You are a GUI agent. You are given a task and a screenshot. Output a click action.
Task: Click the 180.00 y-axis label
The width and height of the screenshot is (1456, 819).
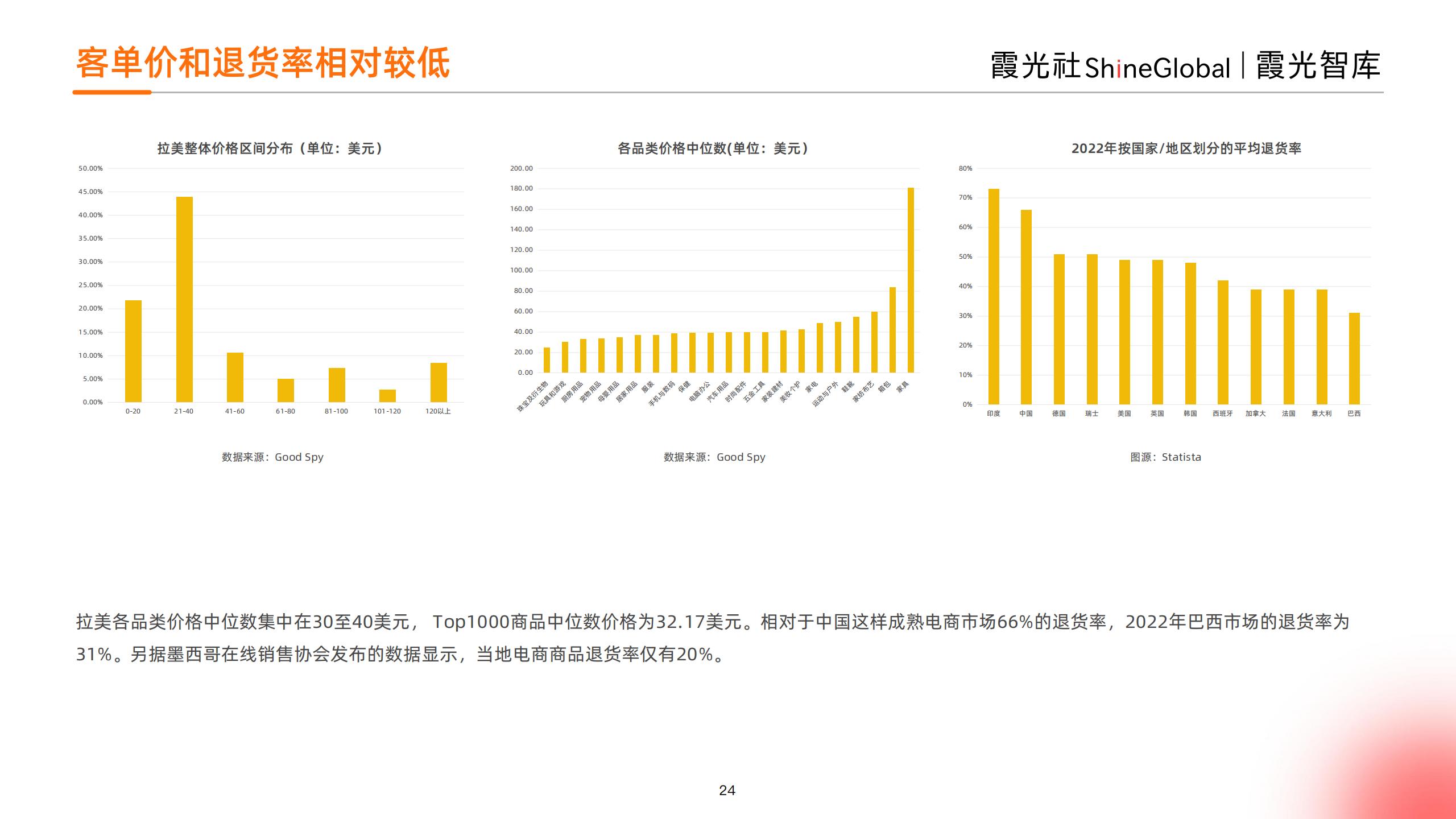pos(522,188)
